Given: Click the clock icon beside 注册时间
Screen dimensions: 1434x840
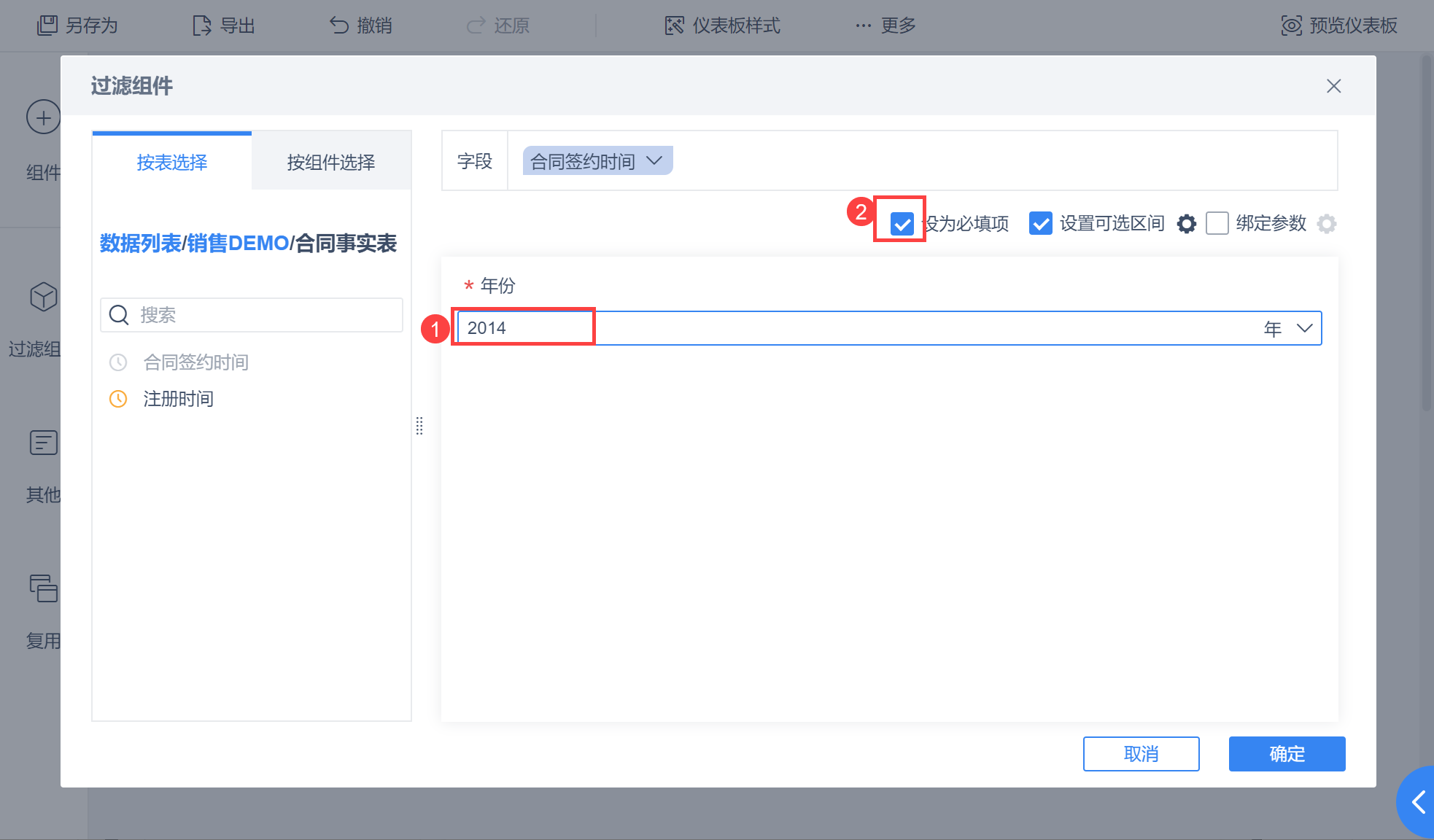Looking at the screenshot, I should (118, 399).
